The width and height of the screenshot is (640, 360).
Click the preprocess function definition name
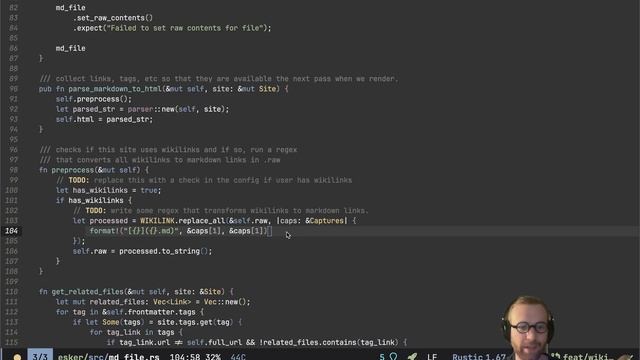pos(73,170)
